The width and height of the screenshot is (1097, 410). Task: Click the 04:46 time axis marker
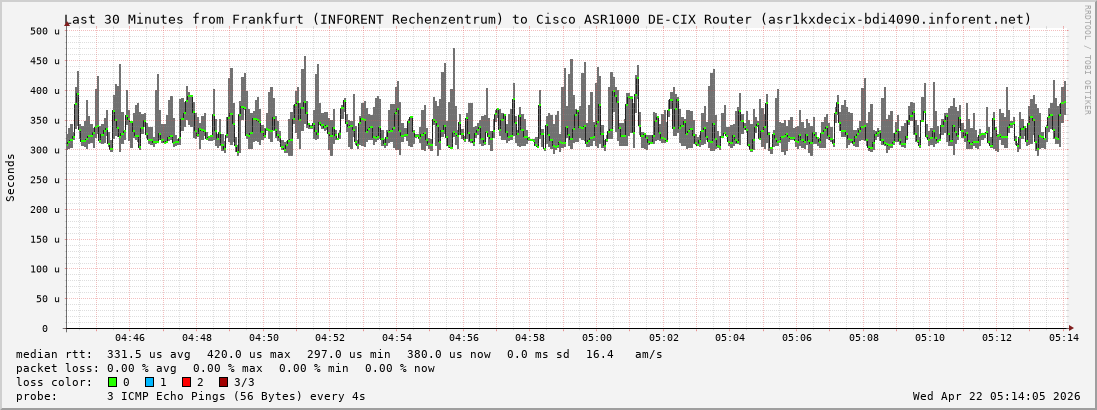[x=130, y=338]
